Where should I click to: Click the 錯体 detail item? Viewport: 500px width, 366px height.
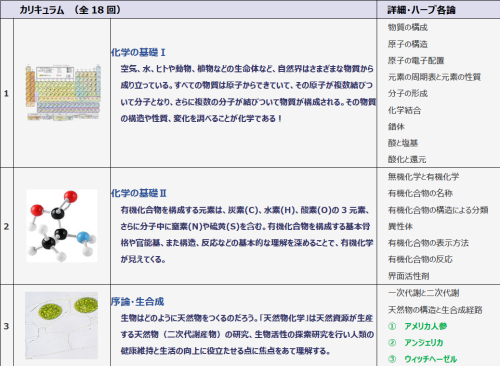click(396, 126)
